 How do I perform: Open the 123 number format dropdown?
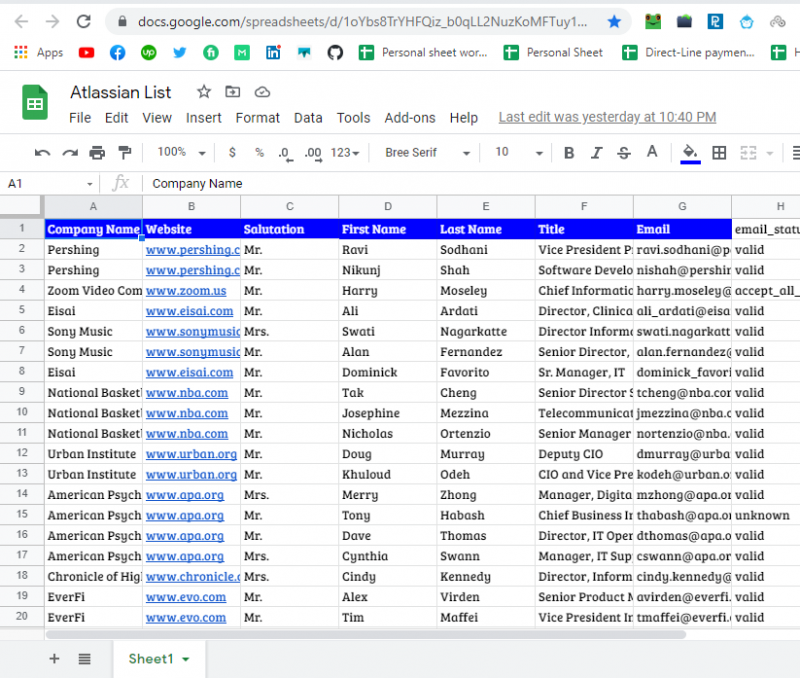coord(345,153)
